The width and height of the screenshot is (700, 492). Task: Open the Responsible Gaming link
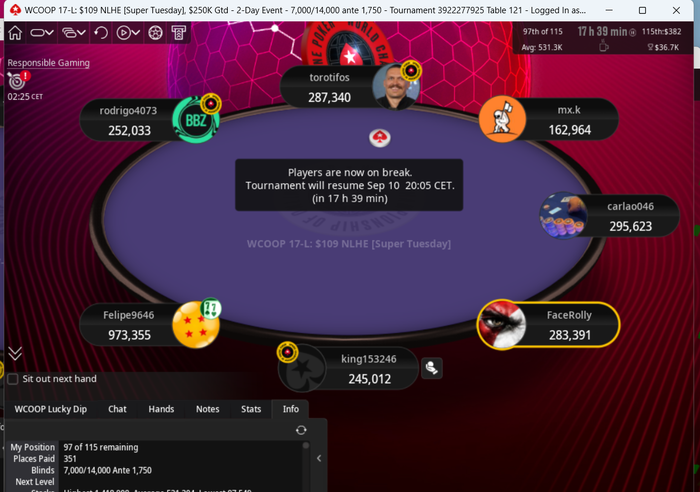[48, 63]
